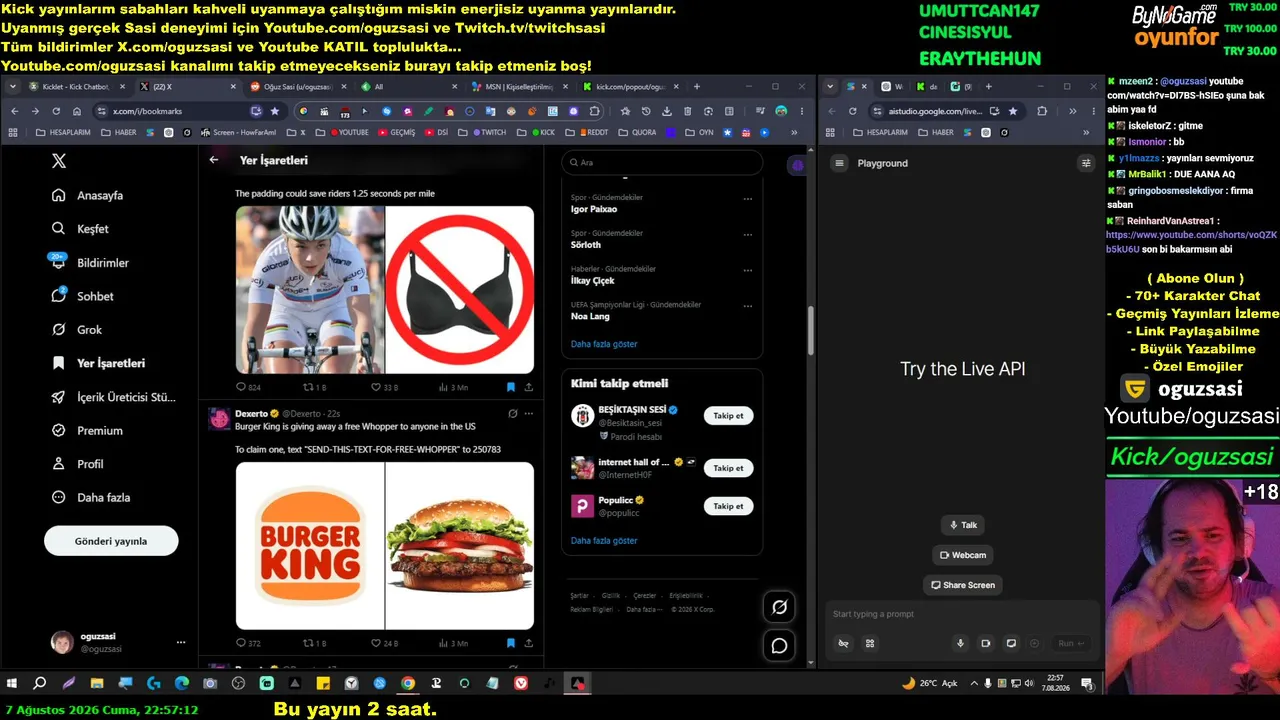Go back from Yer İşaretleri page
Image resolution: width=1280 pixels, height=720 pixels.
pyautogui.click(x=214, y=160)
